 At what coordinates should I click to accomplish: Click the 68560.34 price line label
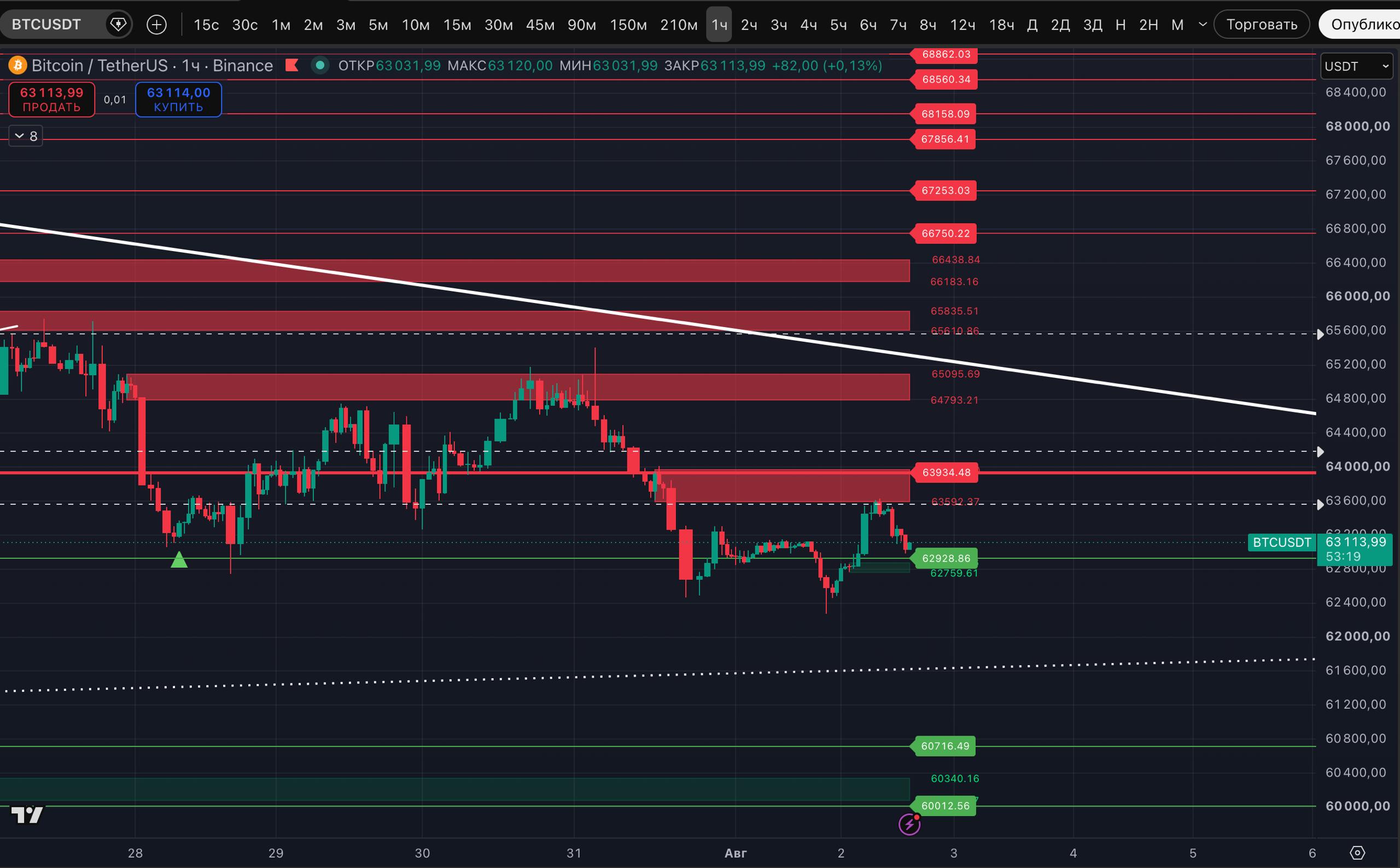pyautogui.click(x=946, y=79)
